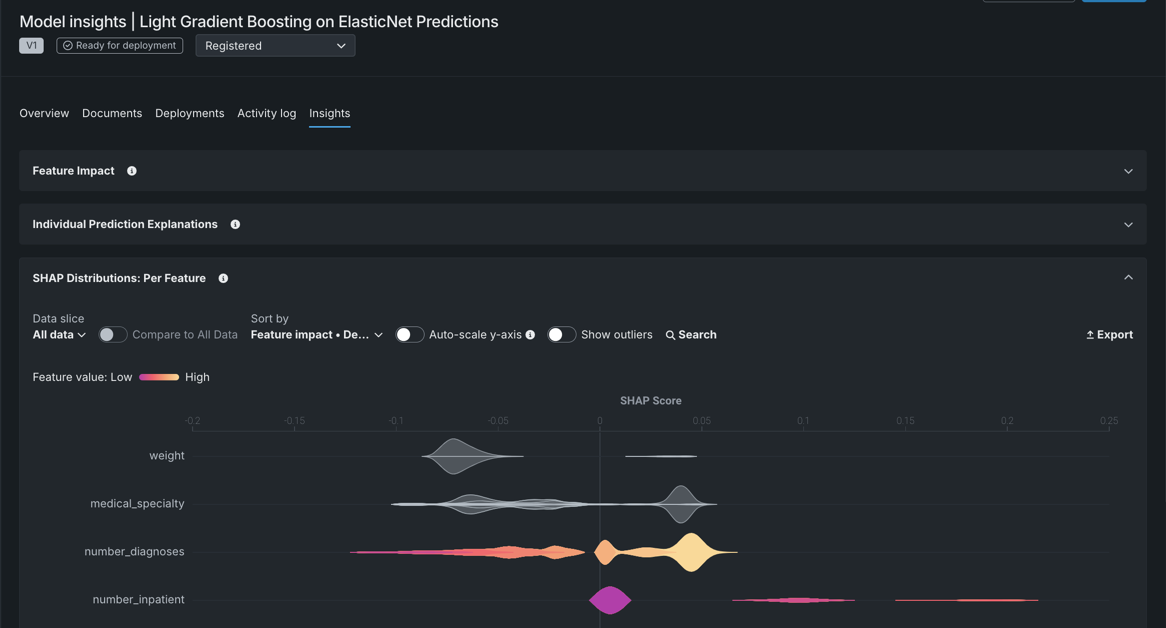Click the Ready for deployment checkmark icon

tap(68, 46)
